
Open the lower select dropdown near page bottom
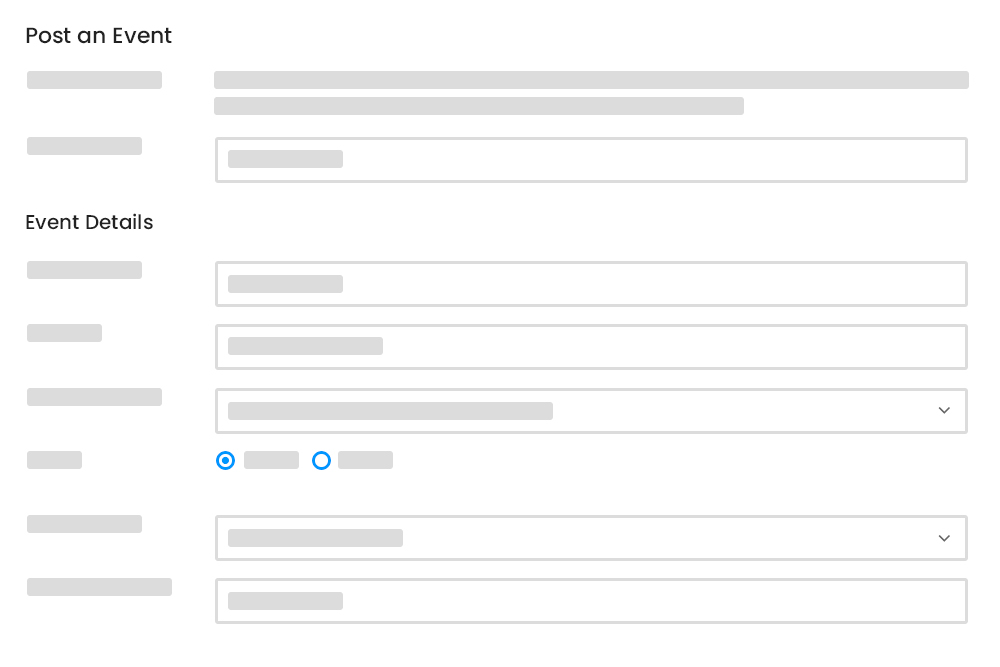pyautogui.click(x=590, y=538)
